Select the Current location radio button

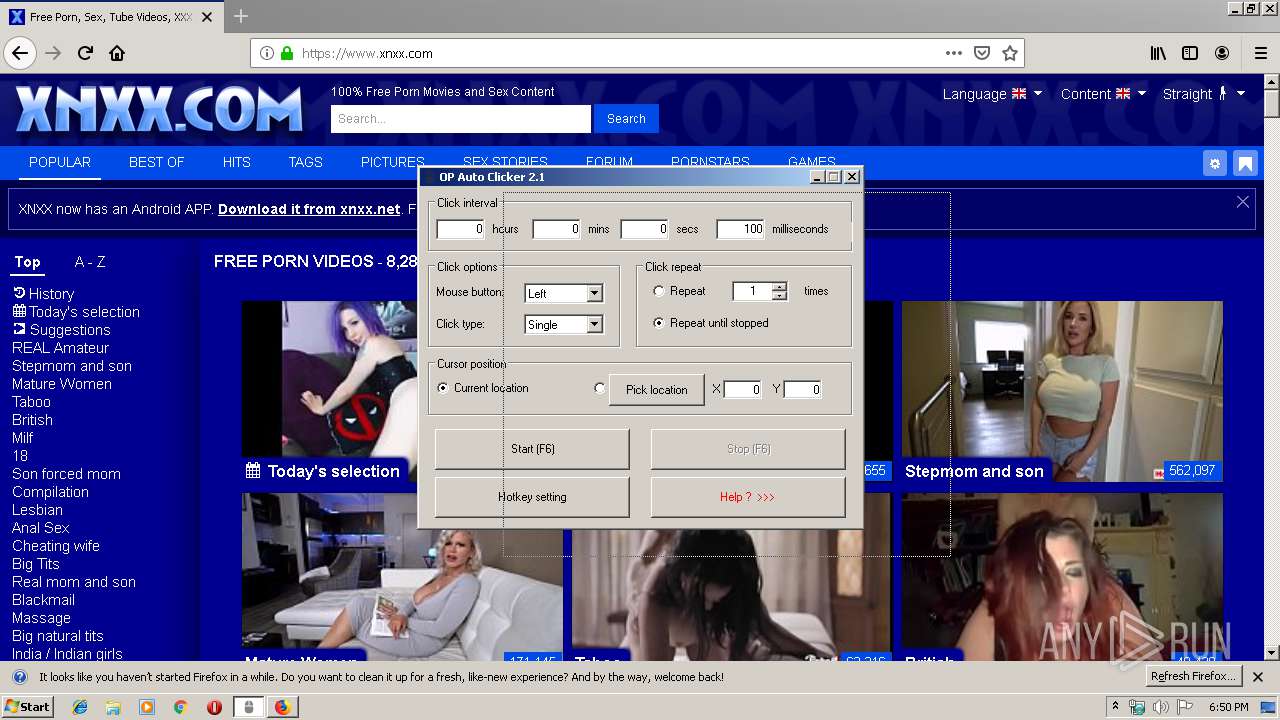tap(443, 388)
